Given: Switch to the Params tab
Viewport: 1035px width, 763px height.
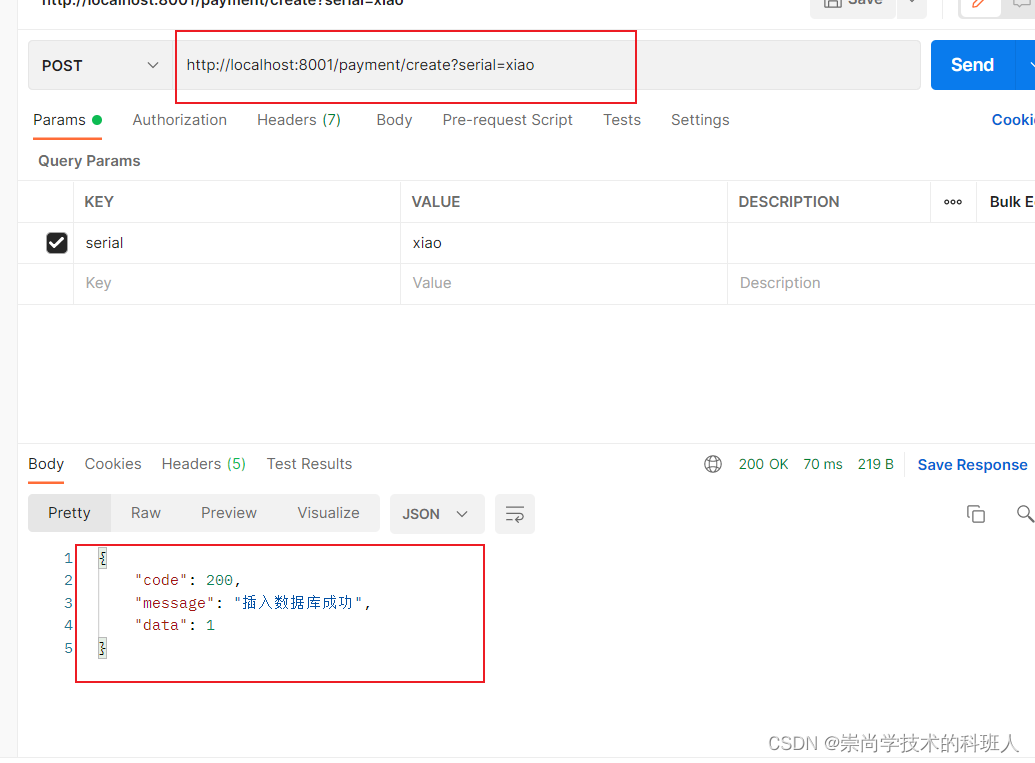Looking at the screenshot, I should point(67,120).
